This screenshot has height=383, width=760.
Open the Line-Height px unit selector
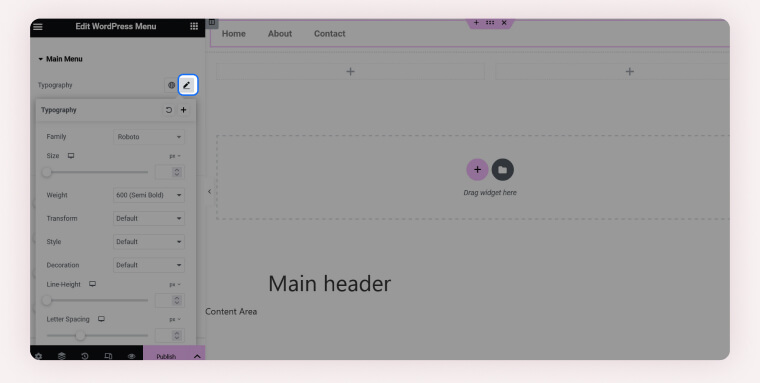click(175, 285)
